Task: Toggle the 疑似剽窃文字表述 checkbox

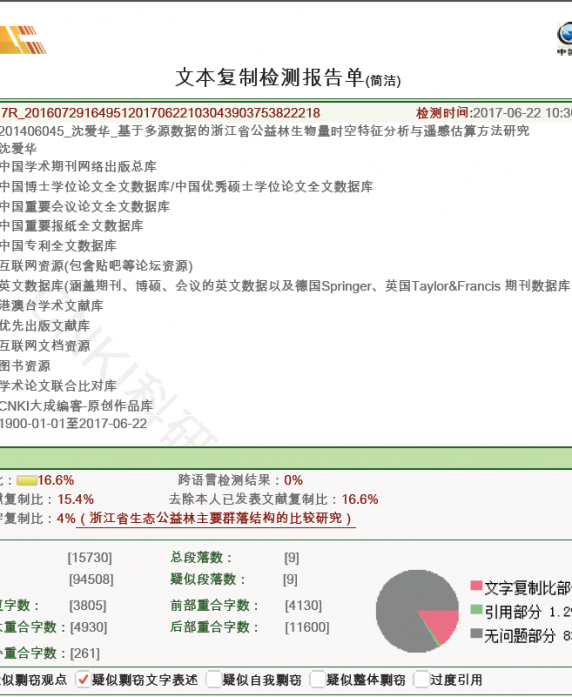Action: click(83, 680)
